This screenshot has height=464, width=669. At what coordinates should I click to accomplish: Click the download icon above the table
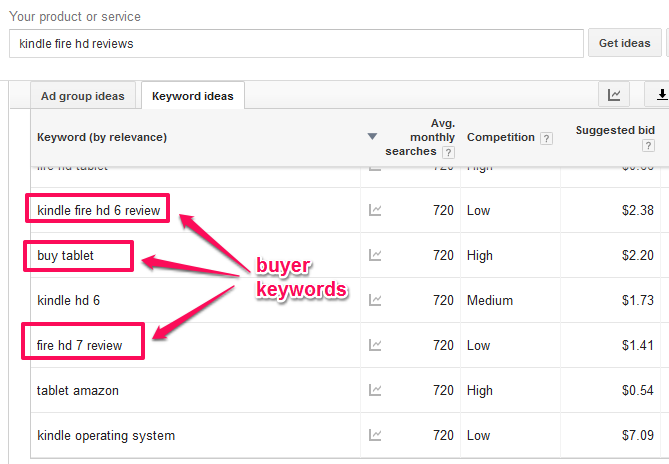click(660, 95)
